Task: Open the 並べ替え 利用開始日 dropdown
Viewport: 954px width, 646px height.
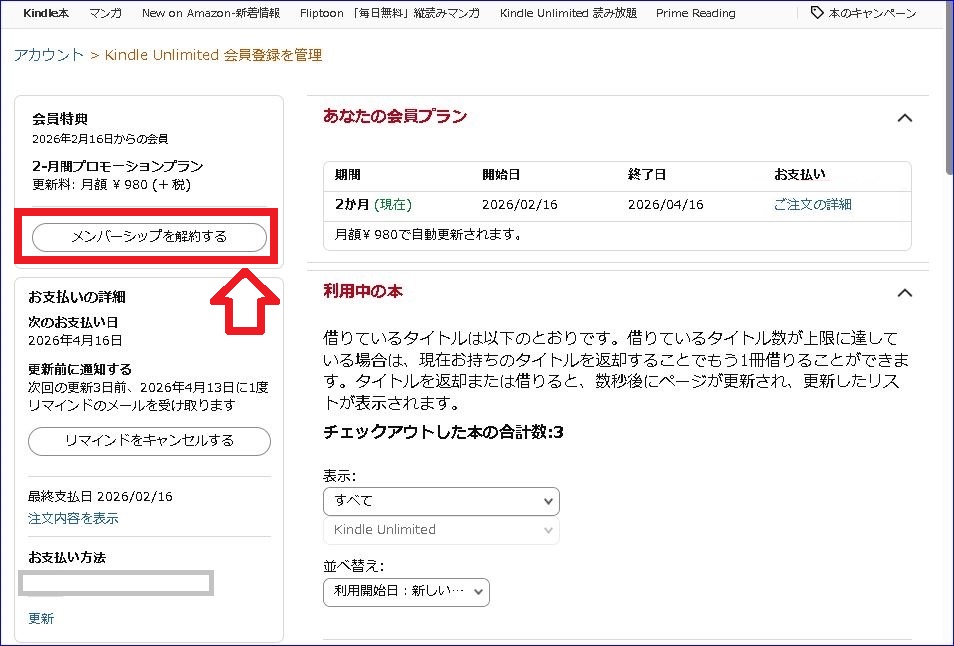Action: coord(406,591)
